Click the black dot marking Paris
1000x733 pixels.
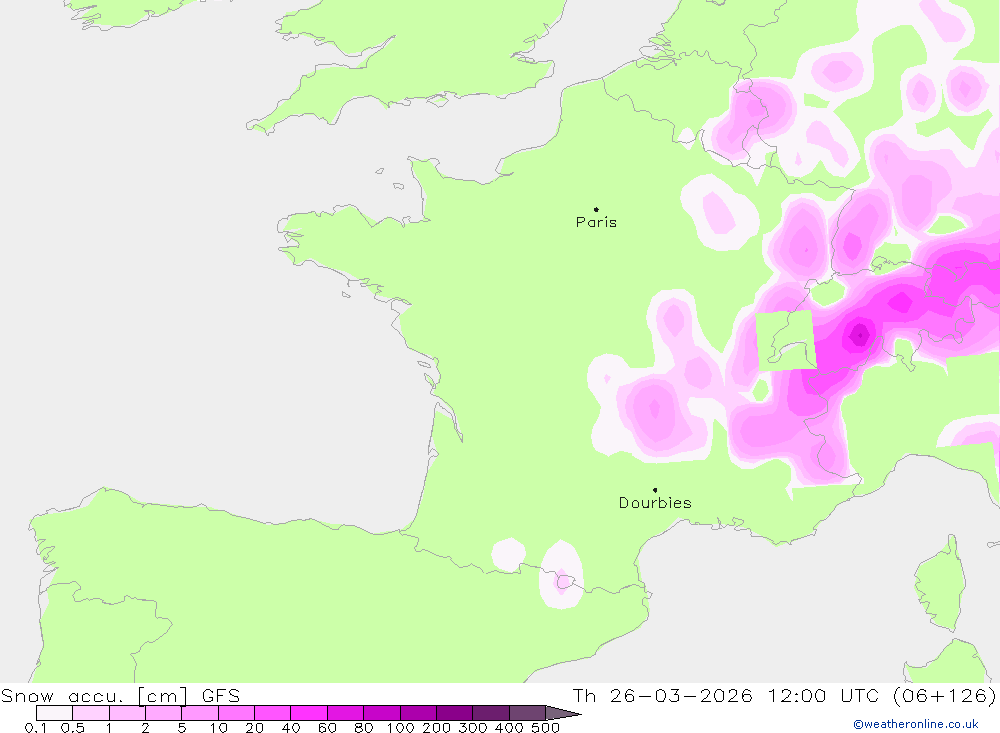tap(596, 209)
